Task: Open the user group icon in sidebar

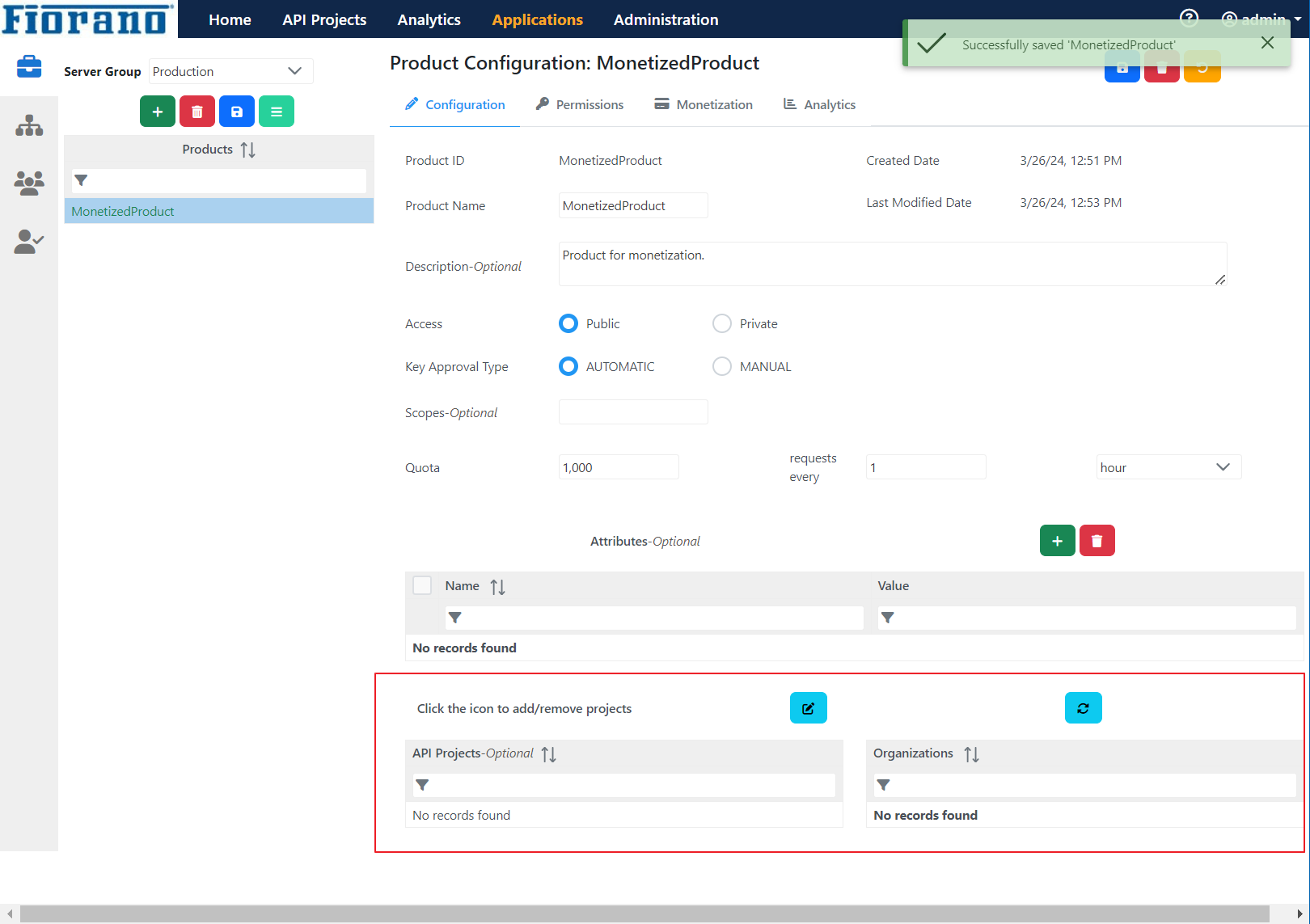Action: pos(29,183)
